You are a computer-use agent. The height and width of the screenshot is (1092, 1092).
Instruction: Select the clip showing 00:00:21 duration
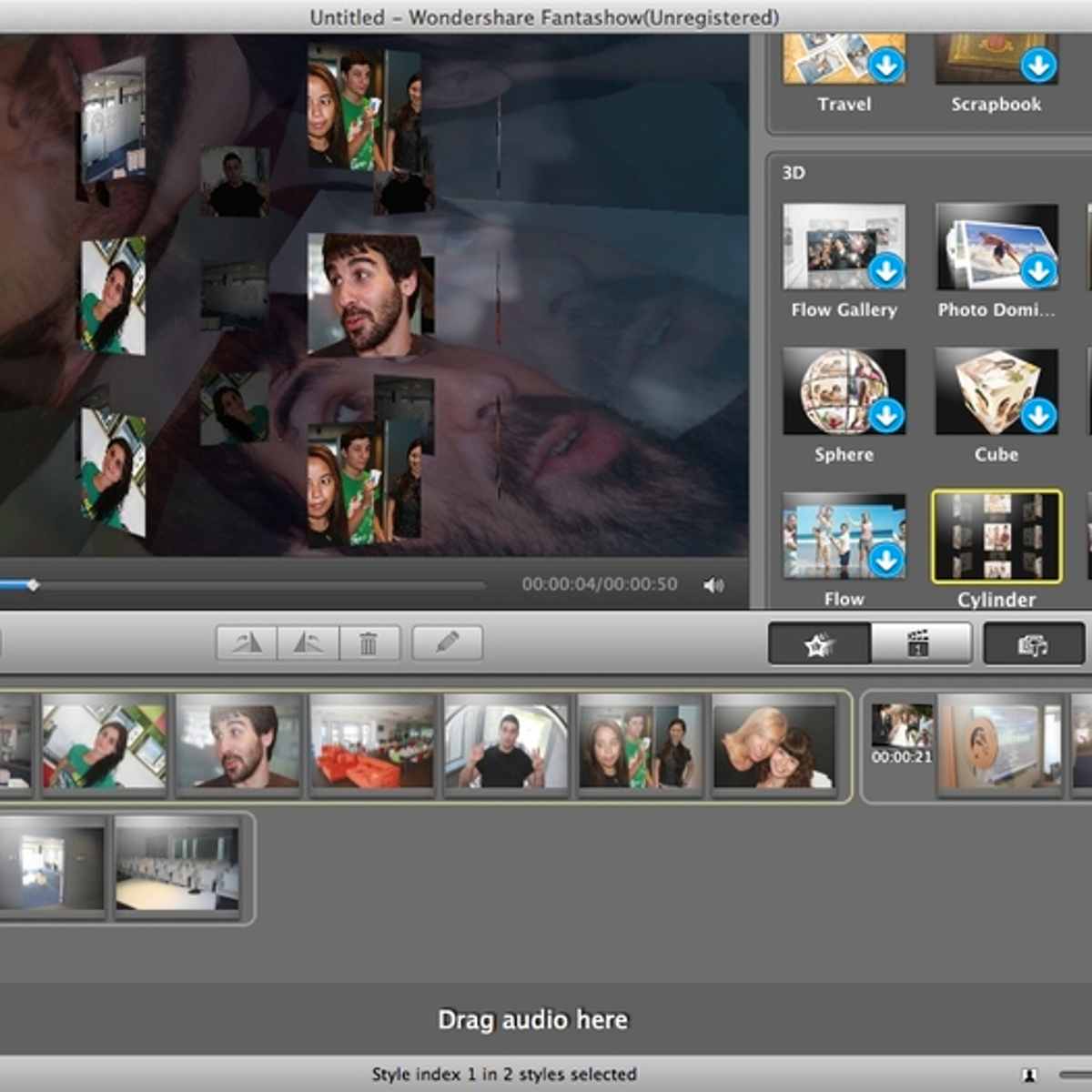tap(902, 733)
